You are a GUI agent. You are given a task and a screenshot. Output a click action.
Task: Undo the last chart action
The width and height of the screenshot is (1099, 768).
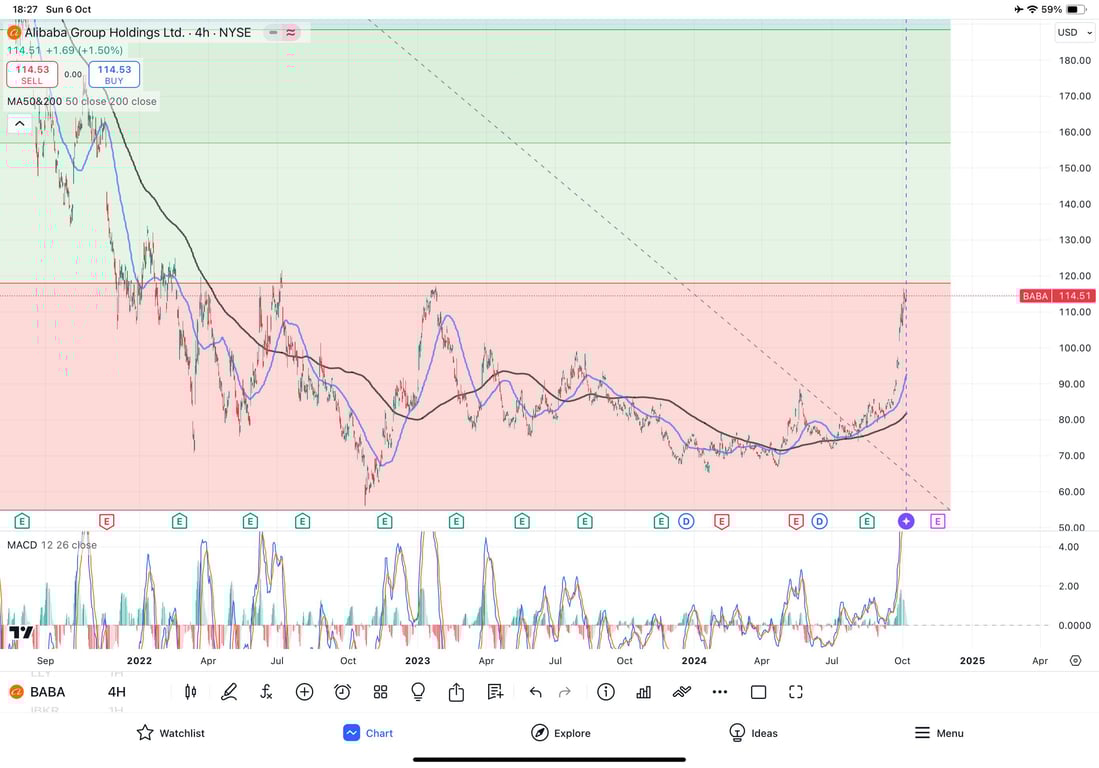535,692
